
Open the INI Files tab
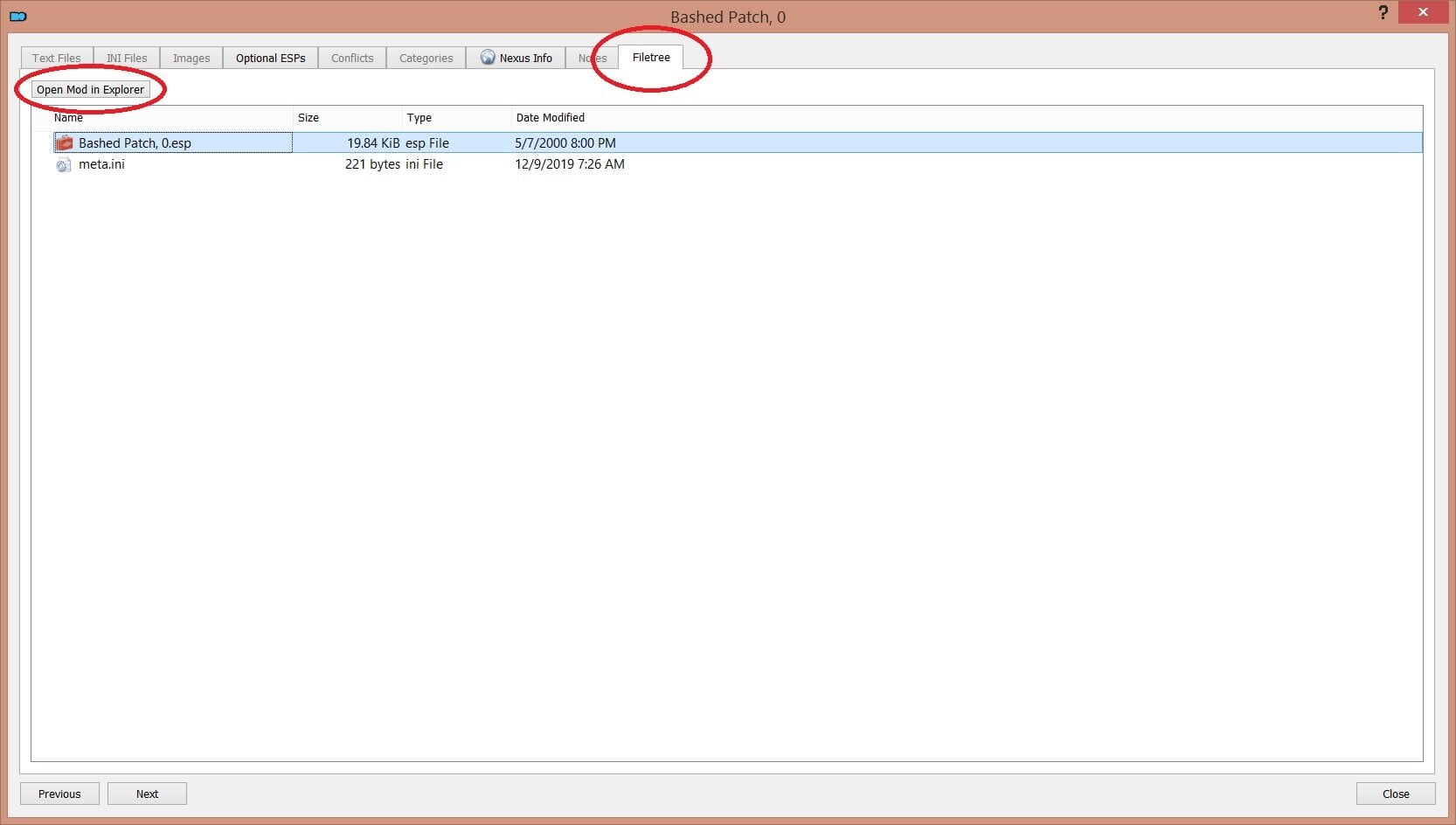click(127, 59)
